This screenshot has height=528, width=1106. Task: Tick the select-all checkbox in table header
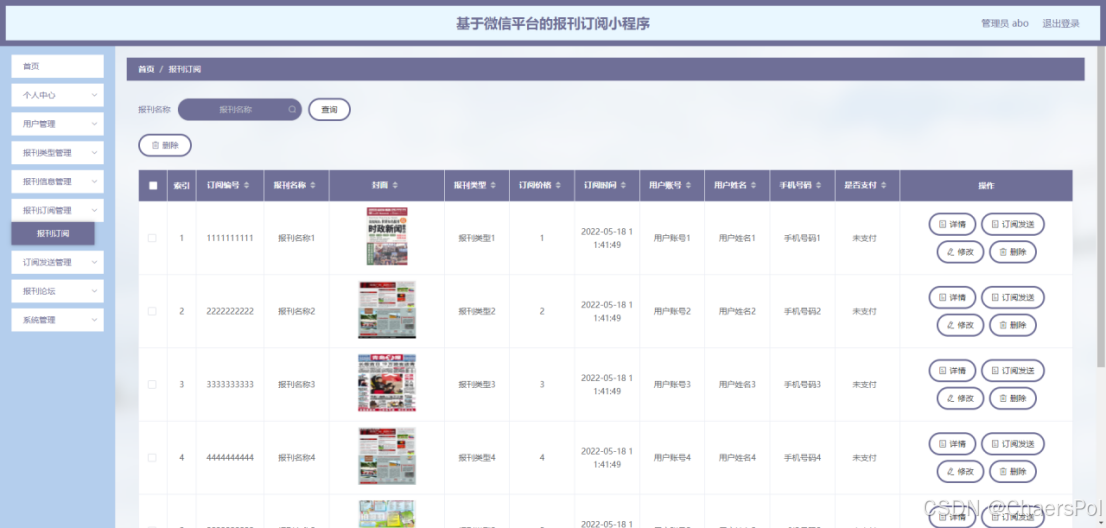point(152,185)
